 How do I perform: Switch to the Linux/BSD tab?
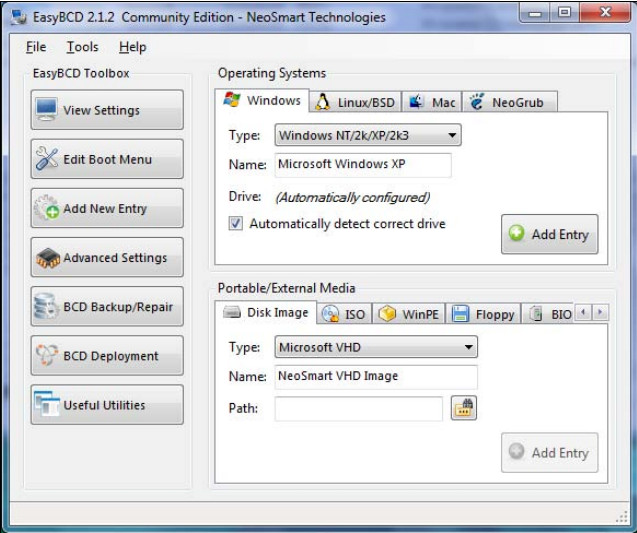click(x=356, y=102)
